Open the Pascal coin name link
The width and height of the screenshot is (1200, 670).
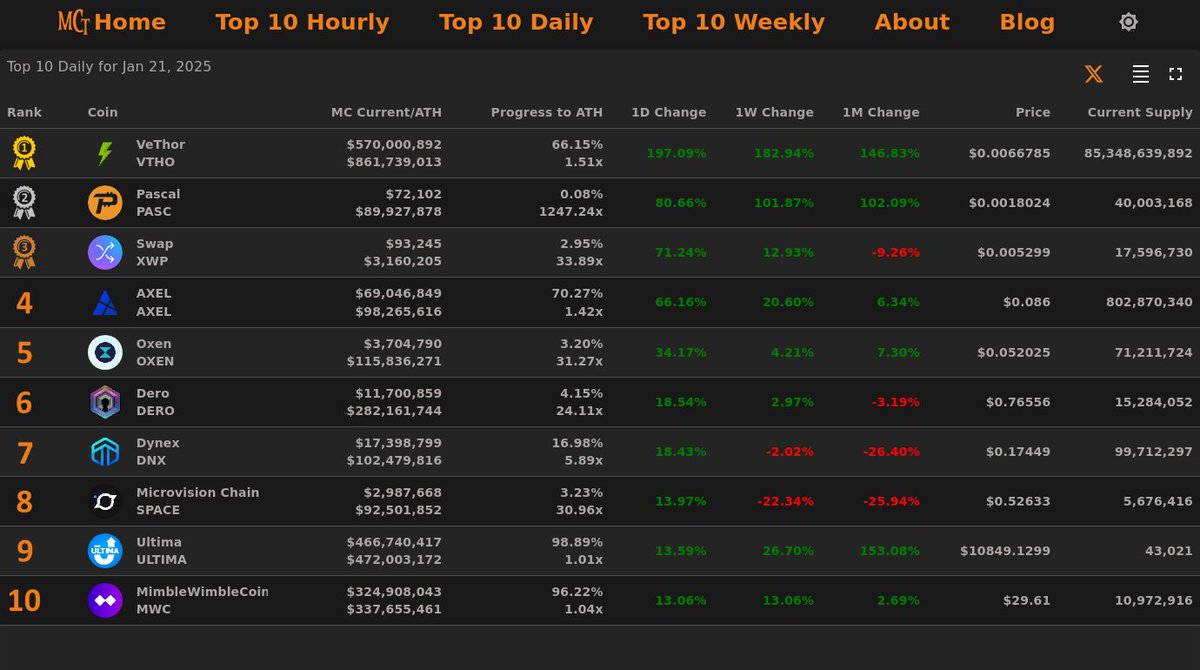[x=158, y=194]
